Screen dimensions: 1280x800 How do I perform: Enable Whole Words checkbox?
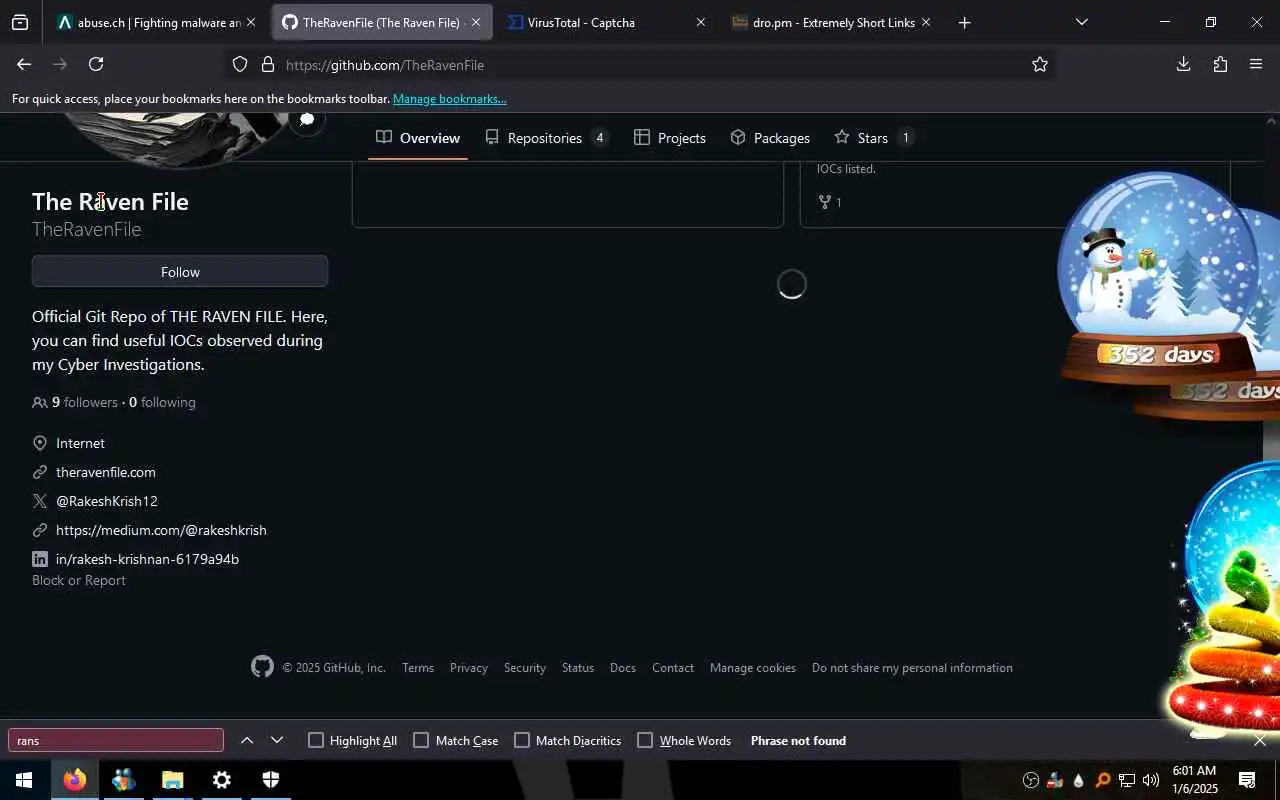coord(645,740)
